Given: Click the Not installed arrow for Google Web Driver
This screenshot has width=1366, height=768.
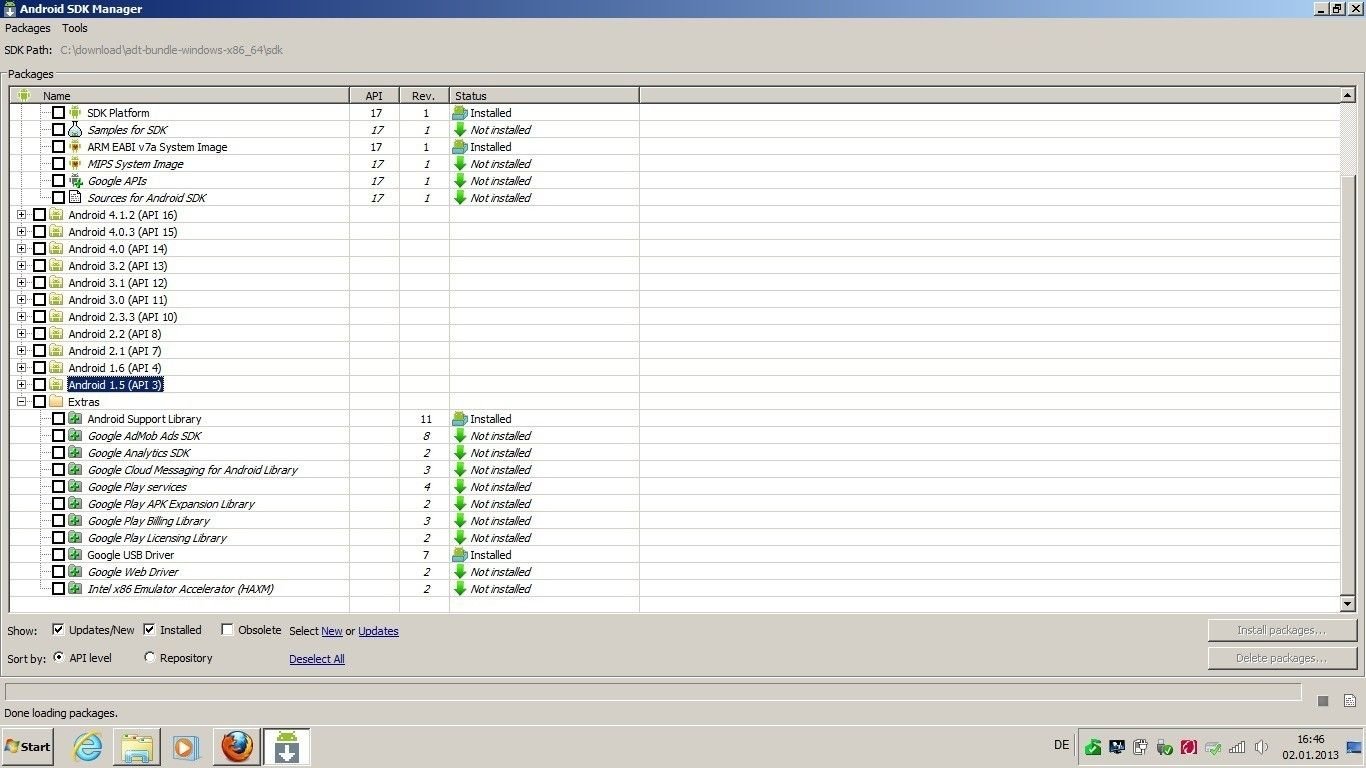Looking at the screenshot, I should [x=460, y=572].
